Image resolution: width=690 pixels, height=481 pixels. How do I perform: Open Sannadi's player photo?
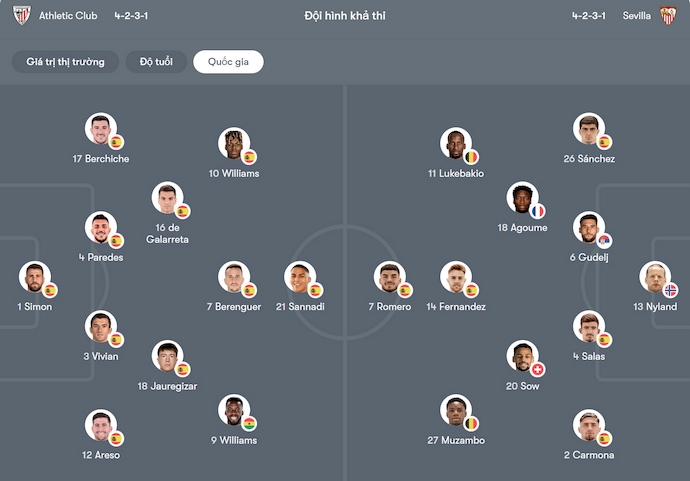299,277
